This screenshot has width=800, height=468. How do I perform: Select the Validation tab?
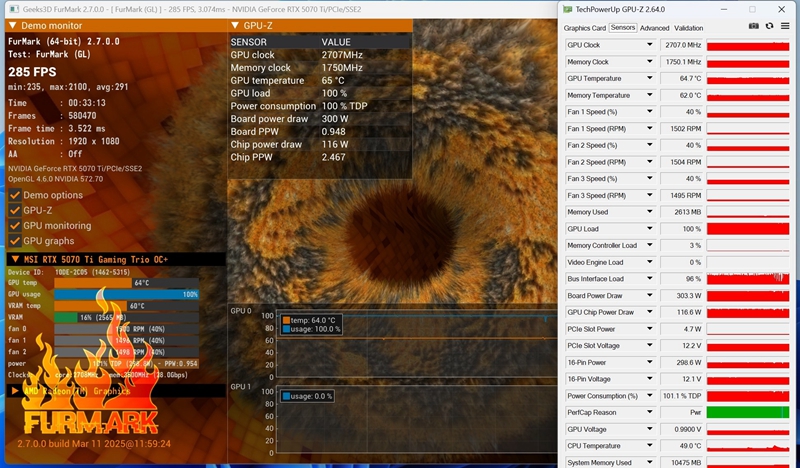[688, 28]
